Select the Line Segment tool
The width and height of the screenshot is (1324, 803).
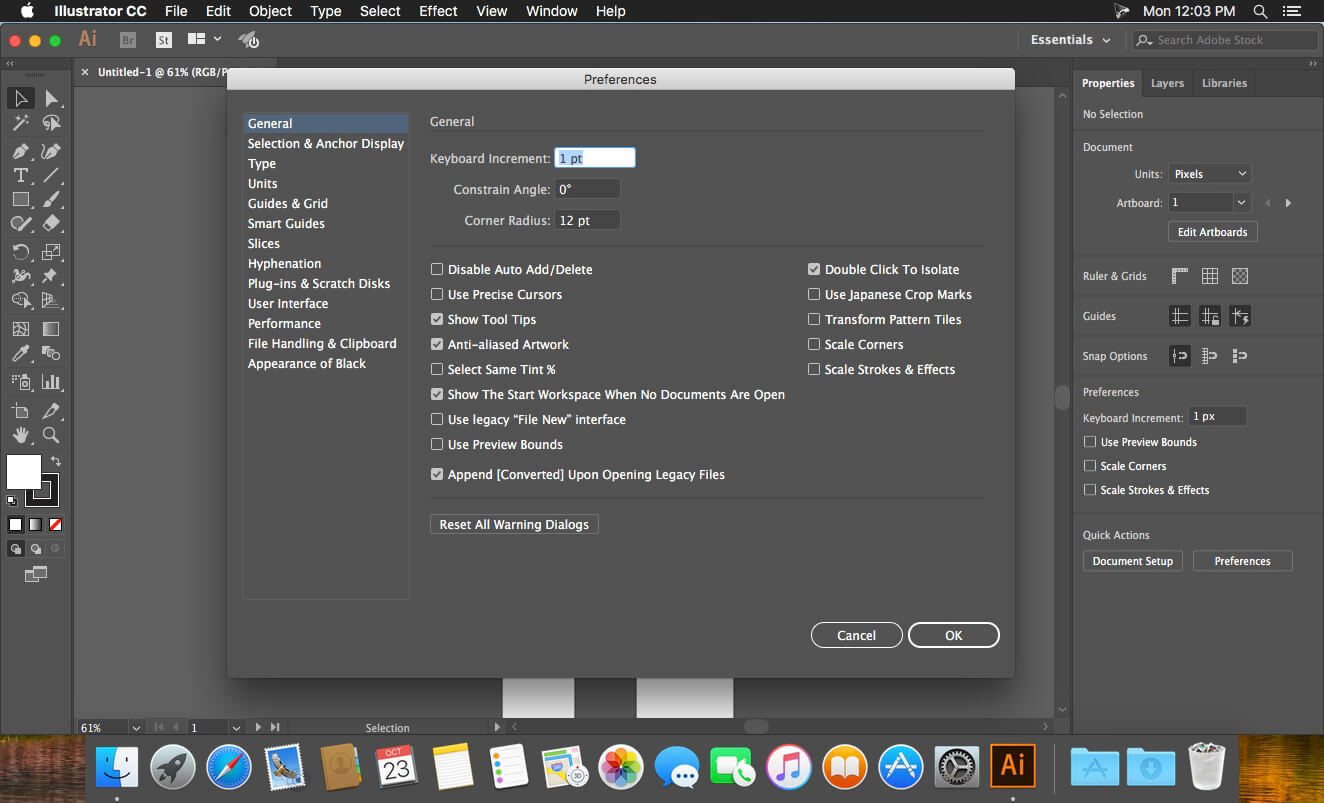[x=51, y=175]
